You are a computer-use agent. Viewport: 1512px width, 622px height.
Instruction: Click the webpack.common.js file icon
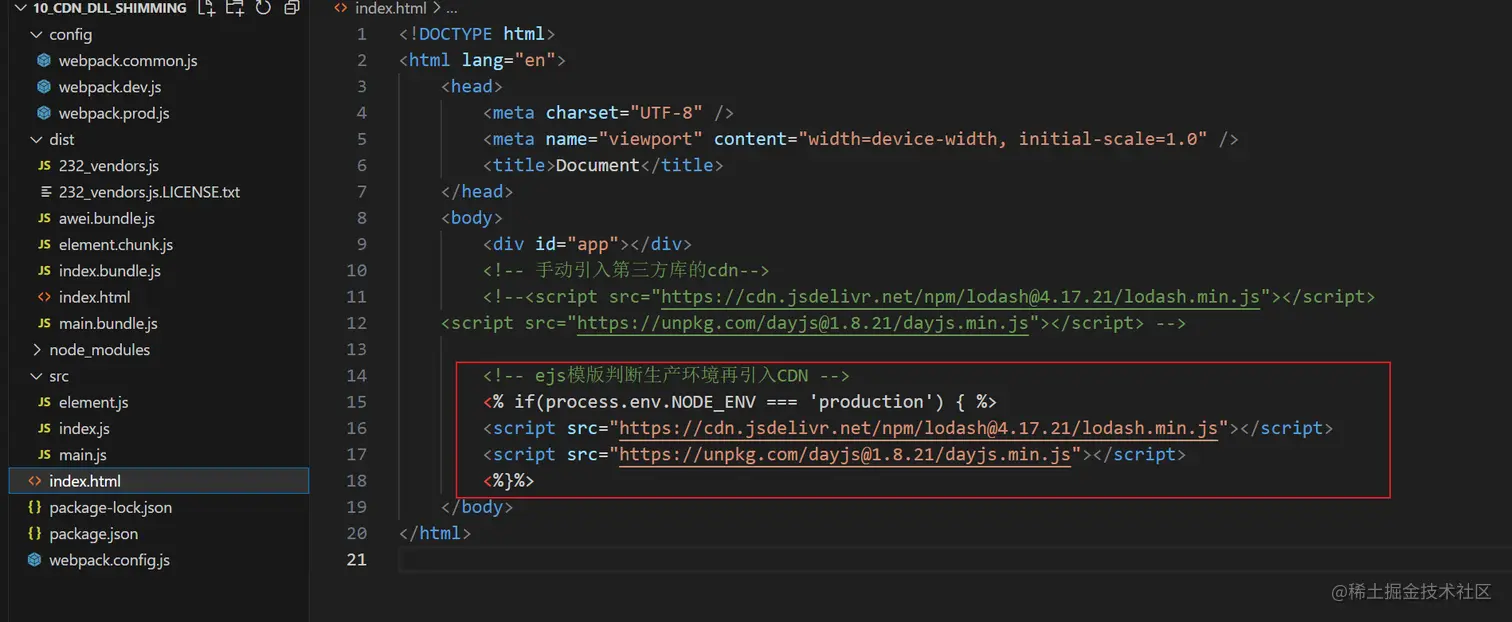point(44,61)
